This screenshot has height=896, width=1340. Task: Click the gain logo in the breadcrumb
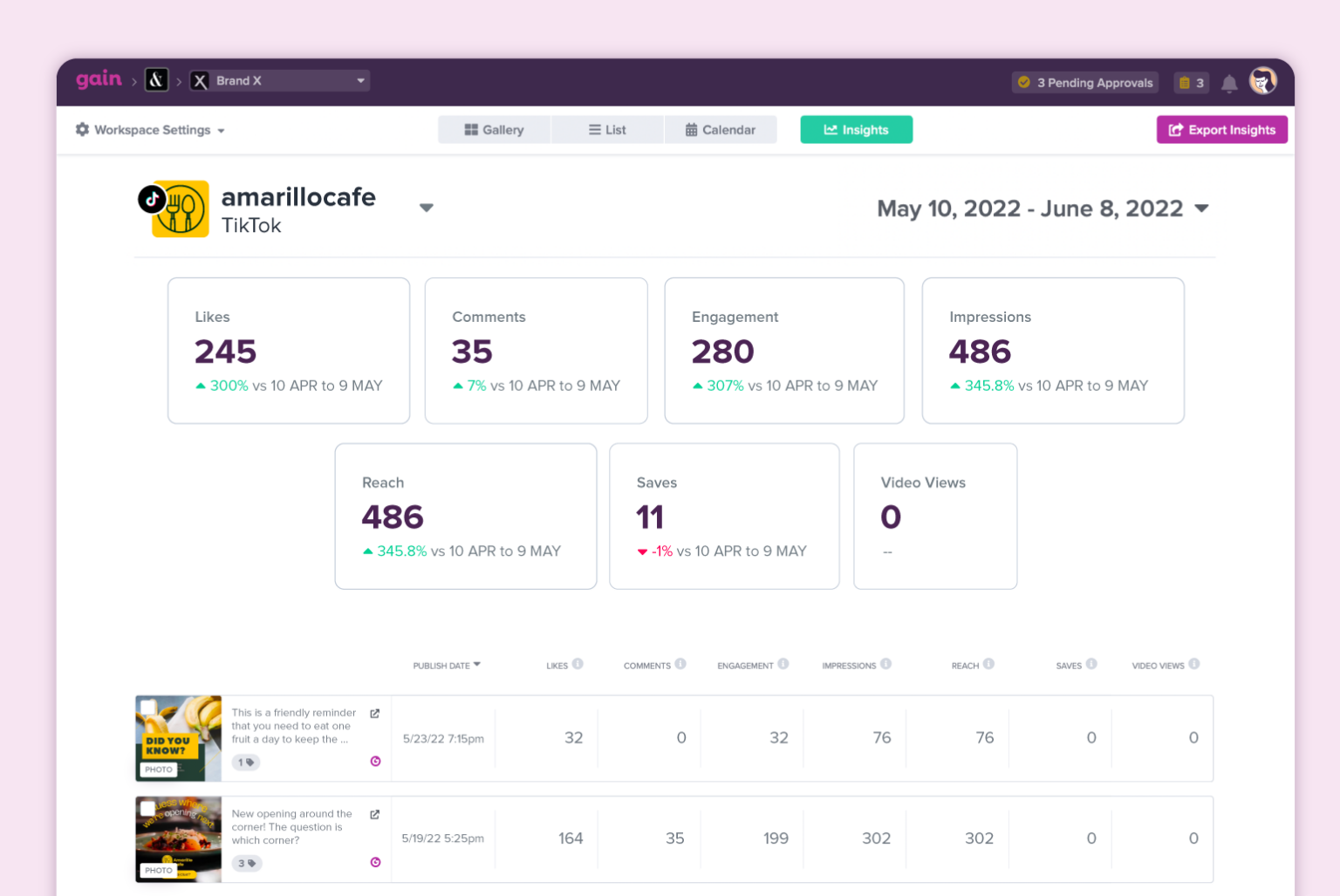(x=99, y=79)
